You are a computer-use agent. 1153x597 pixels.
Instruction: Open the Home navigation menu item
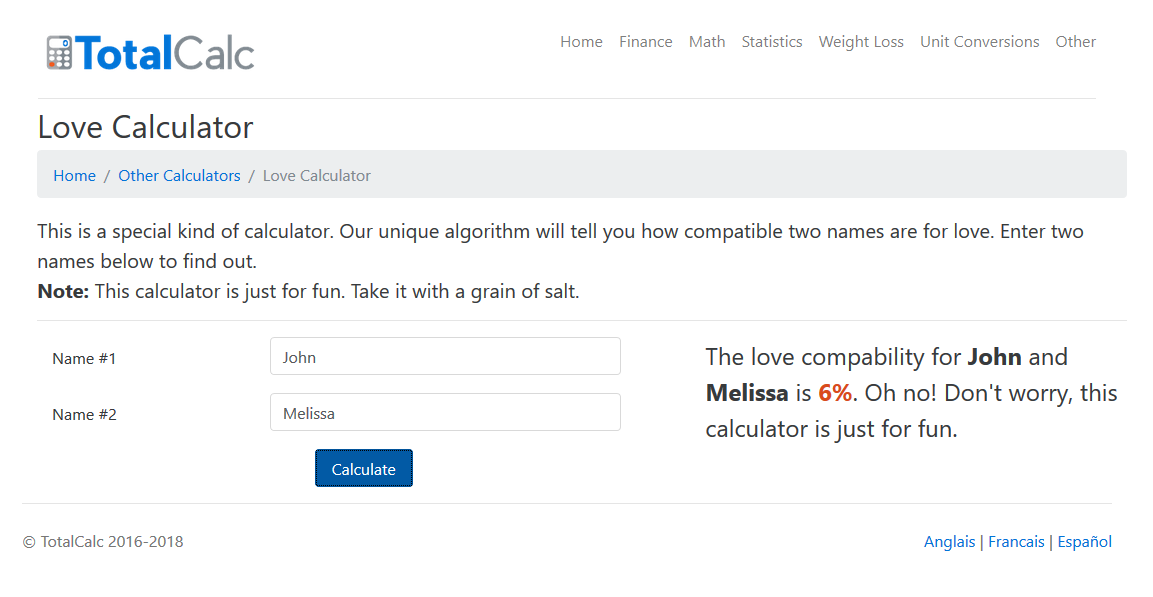(x=581, y=41)
